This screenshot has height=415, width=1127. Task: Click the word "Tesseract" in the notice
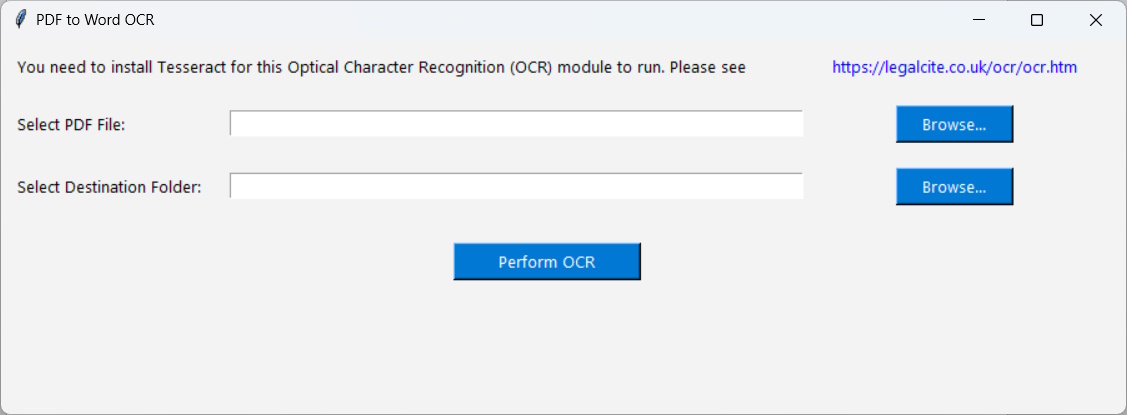(x=192, y=68)
